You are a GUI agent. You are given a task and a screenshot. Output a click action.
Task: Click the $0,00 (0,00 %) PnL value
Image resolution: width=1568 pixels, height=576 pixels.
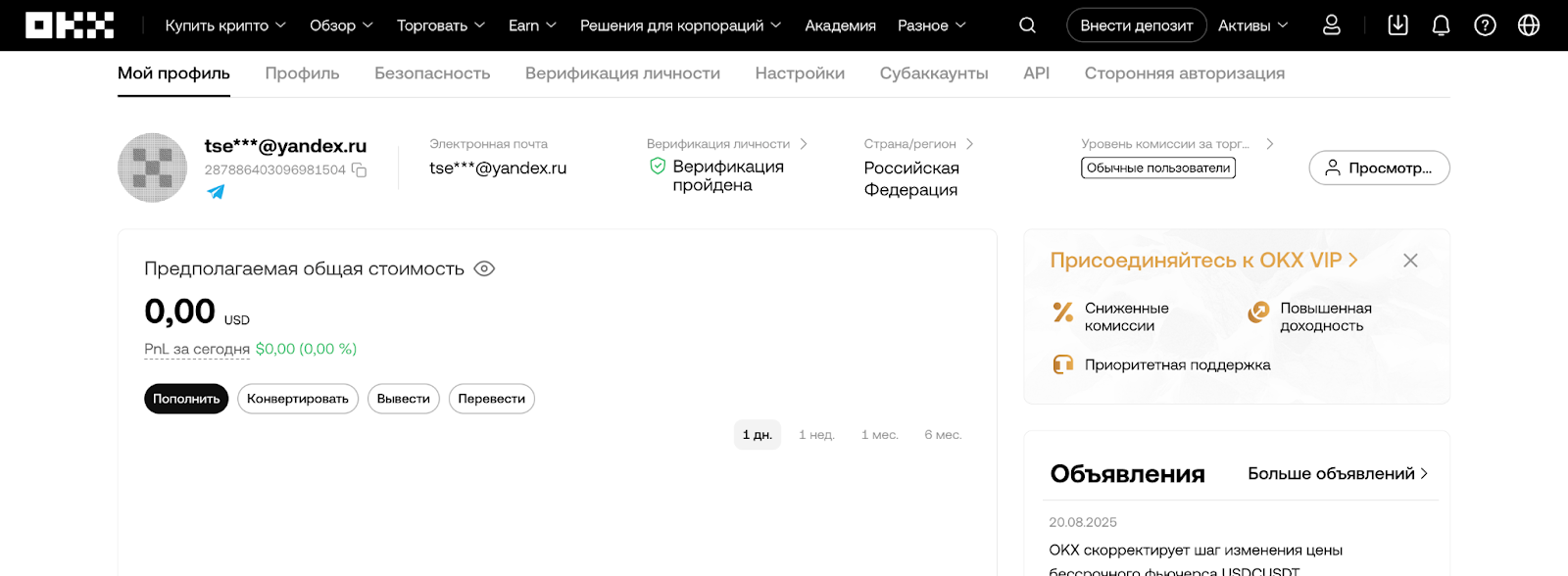[x=306, y=349]
